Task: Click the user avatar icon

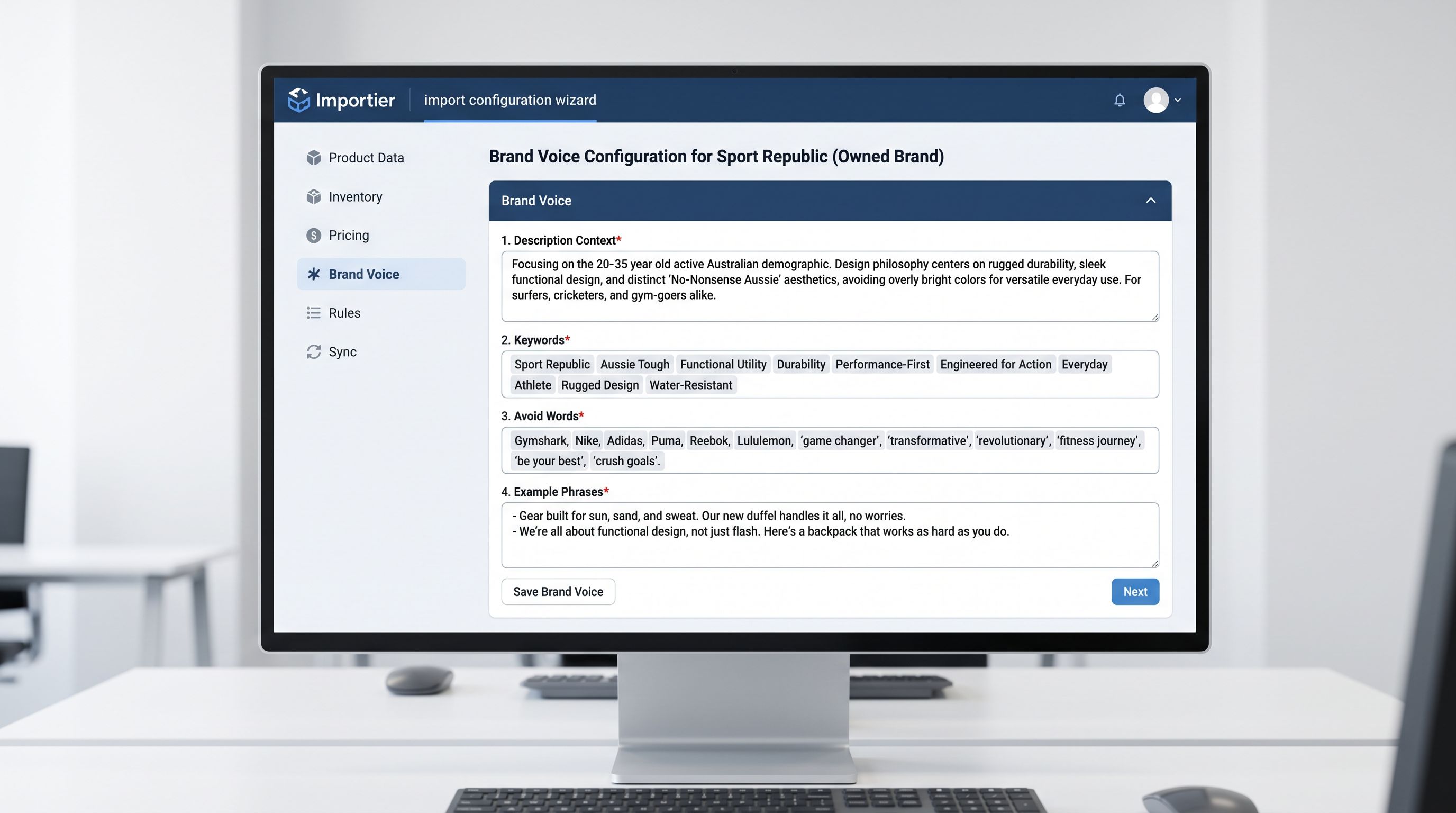Action: [x=1156, y=100]
